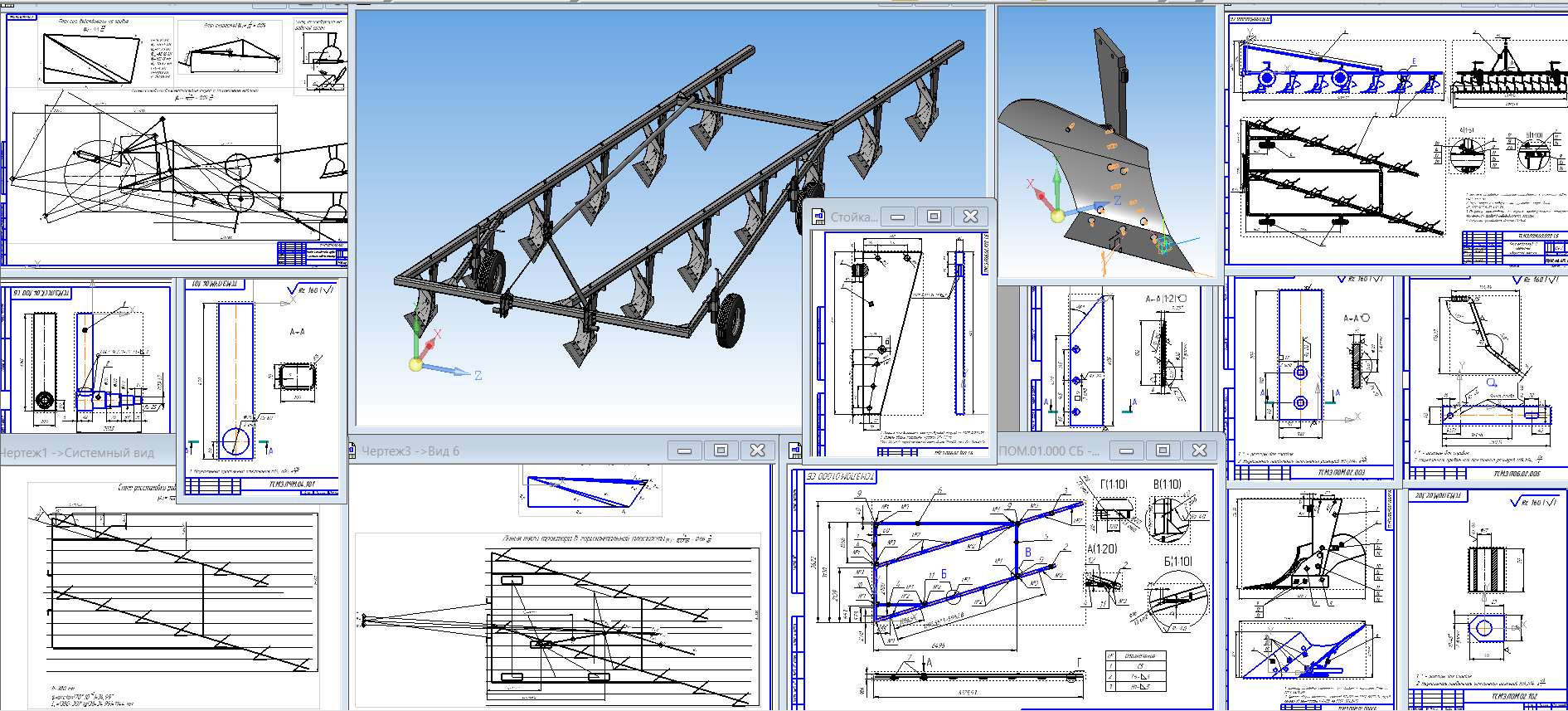Click the Стойка window title text
The width and height of the screenshot is (1568, 711).
tap(854, 217)
